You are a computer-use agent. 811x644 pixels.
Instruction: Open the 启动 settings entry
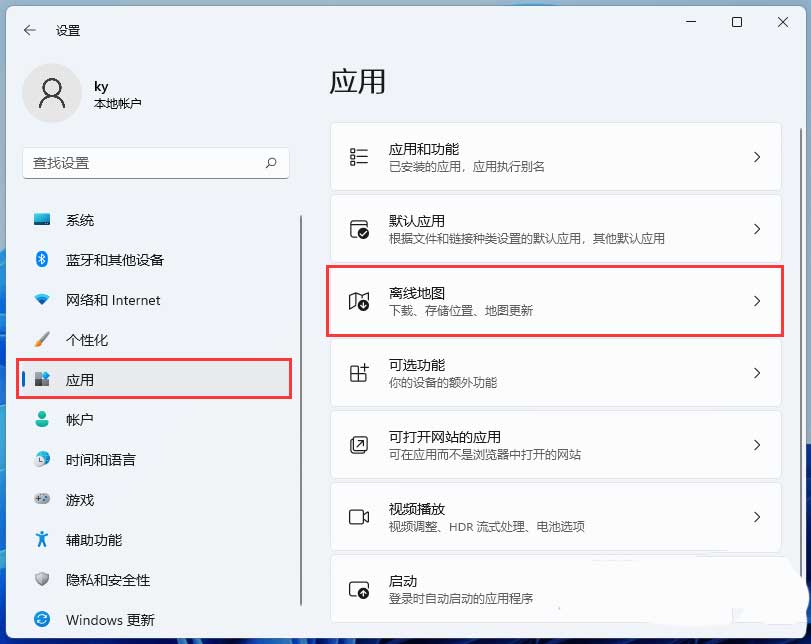click(555, 589)
